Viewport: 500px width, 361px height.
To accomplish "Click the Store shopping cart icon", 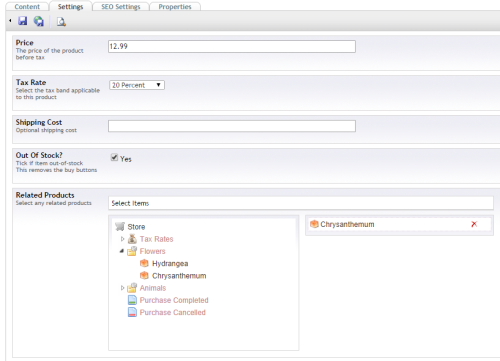I will [120, 227].
